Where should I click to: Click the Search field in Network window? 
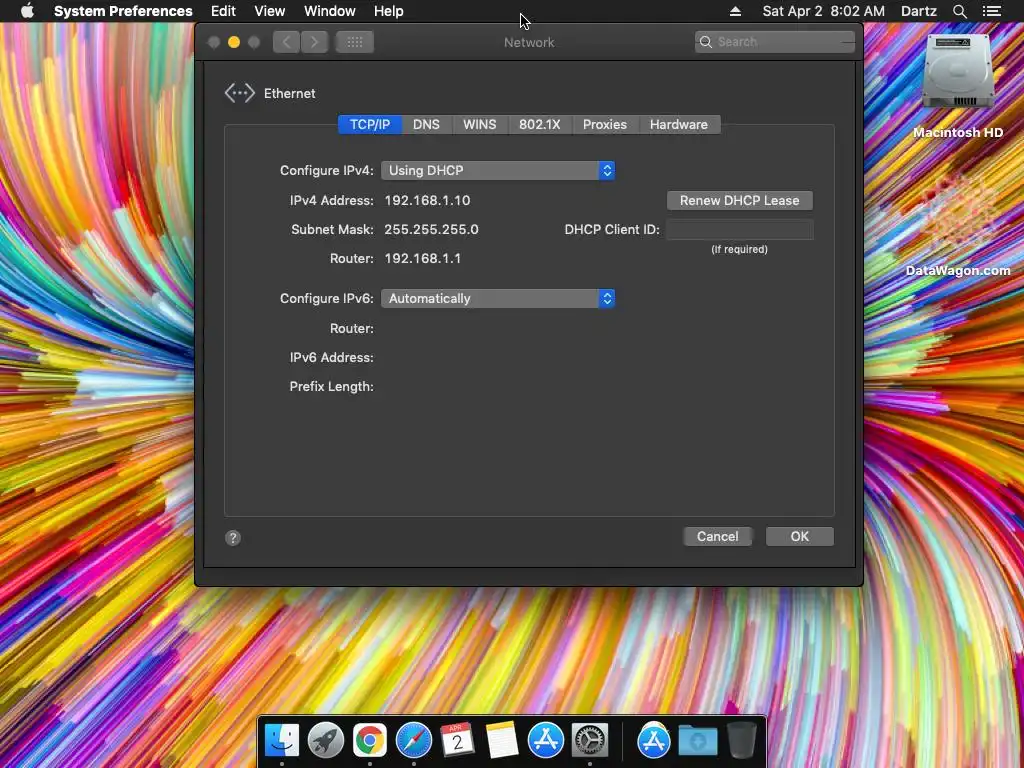click(775, 42)
